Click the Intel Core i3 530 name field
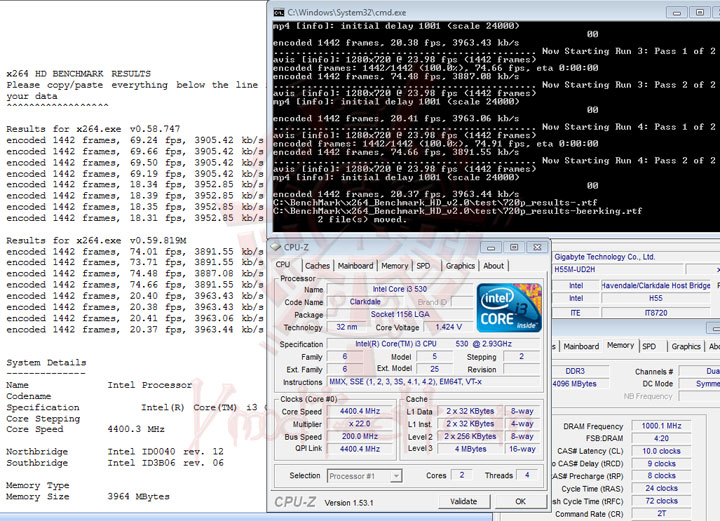The image size is (720, 521). pyautogui.click(x=399, y=289)
